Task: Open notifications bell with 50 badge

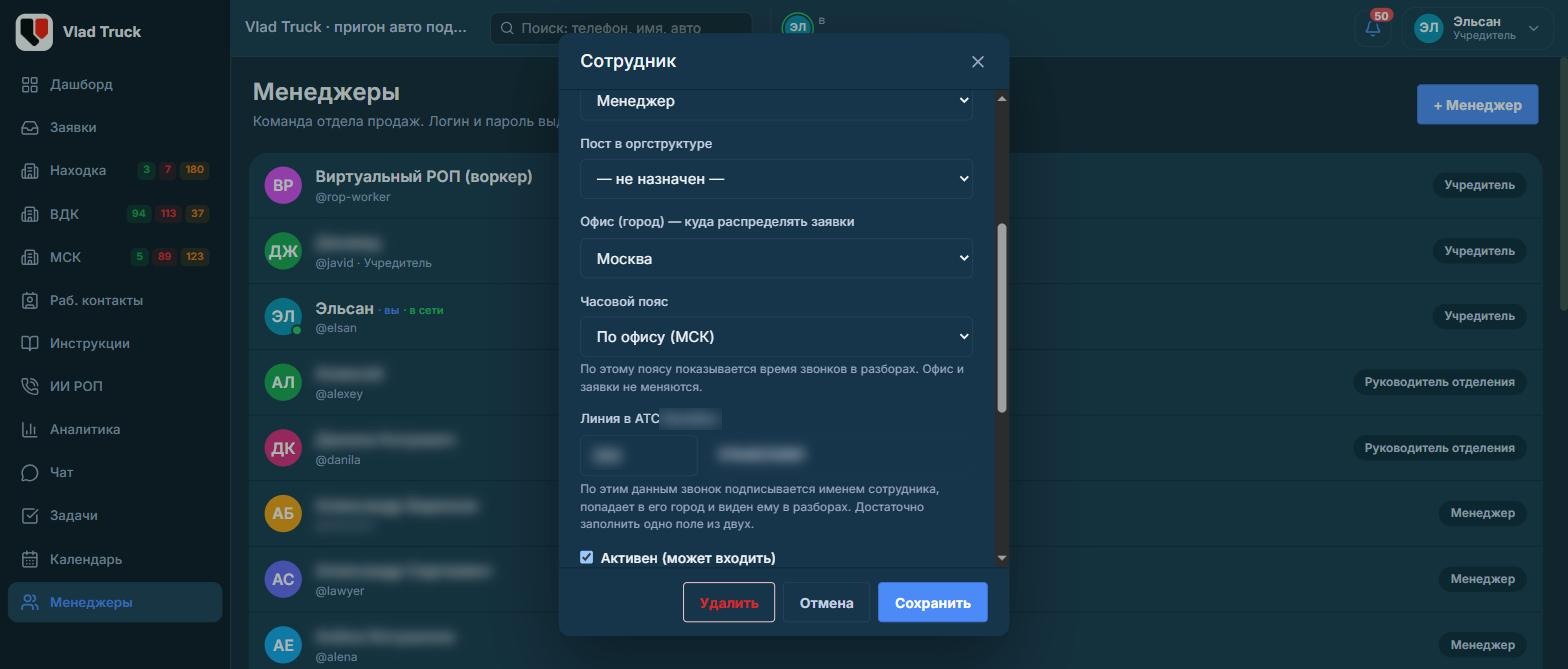Action: (1373, 28)
